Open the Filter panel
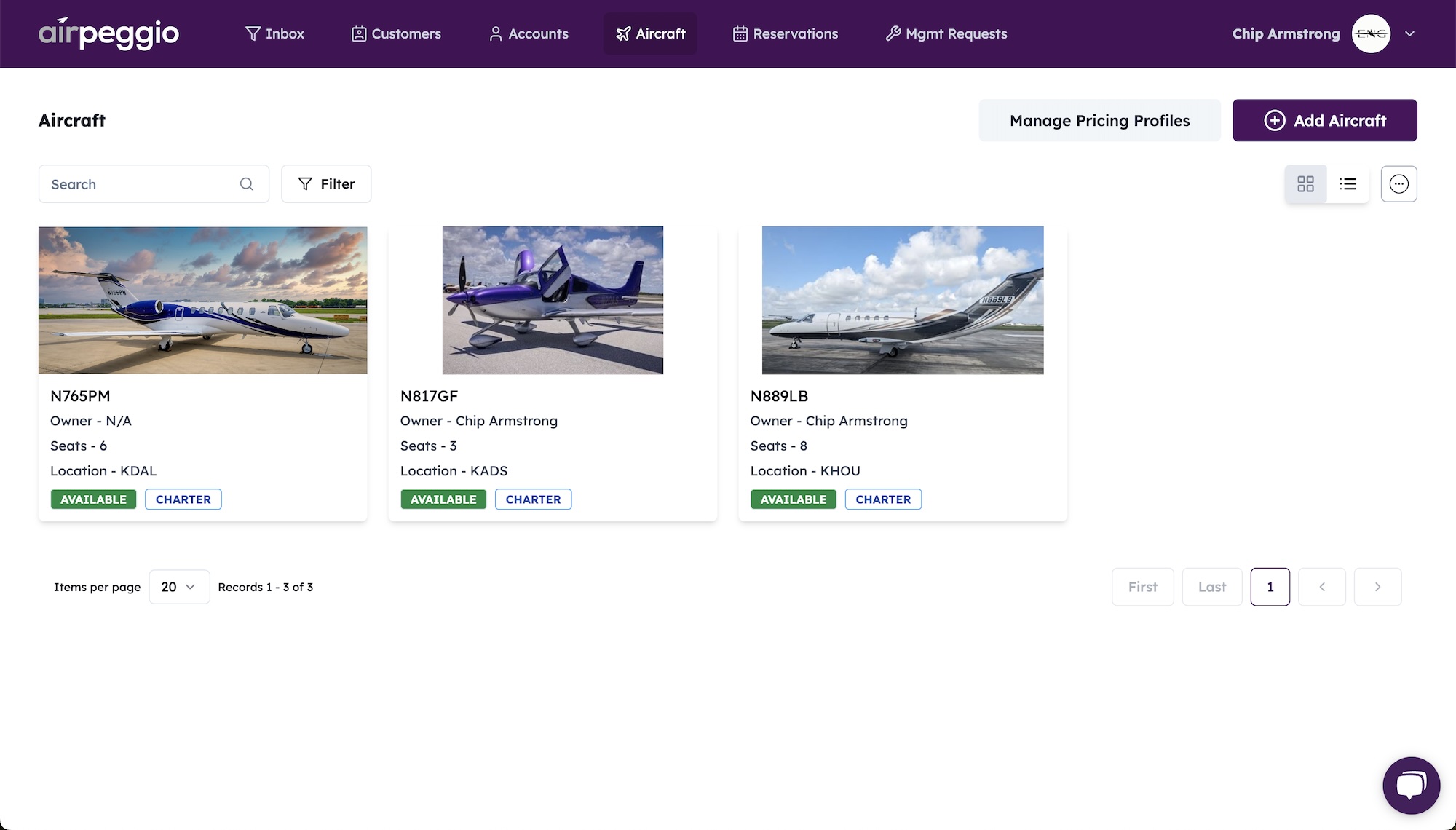 point(325,183)
